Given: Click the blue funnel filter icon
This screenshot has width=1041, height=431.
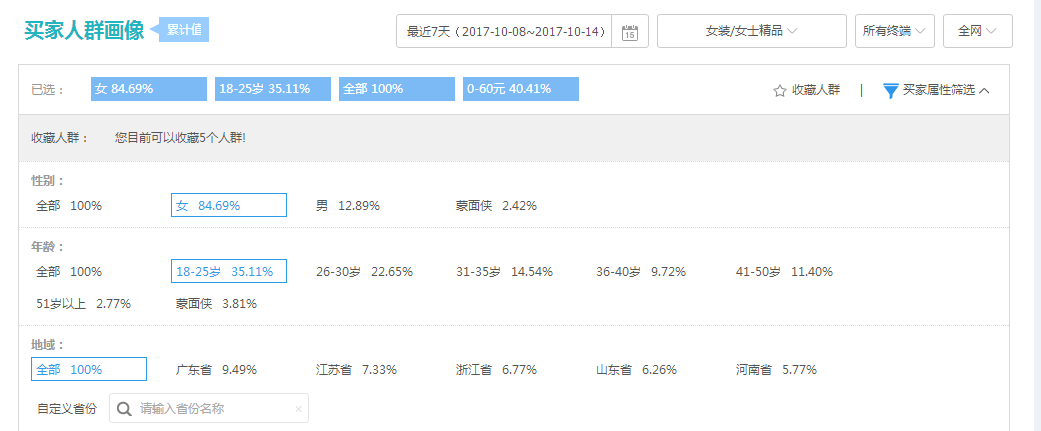Looking at the screenshot, I should point(890,91).
